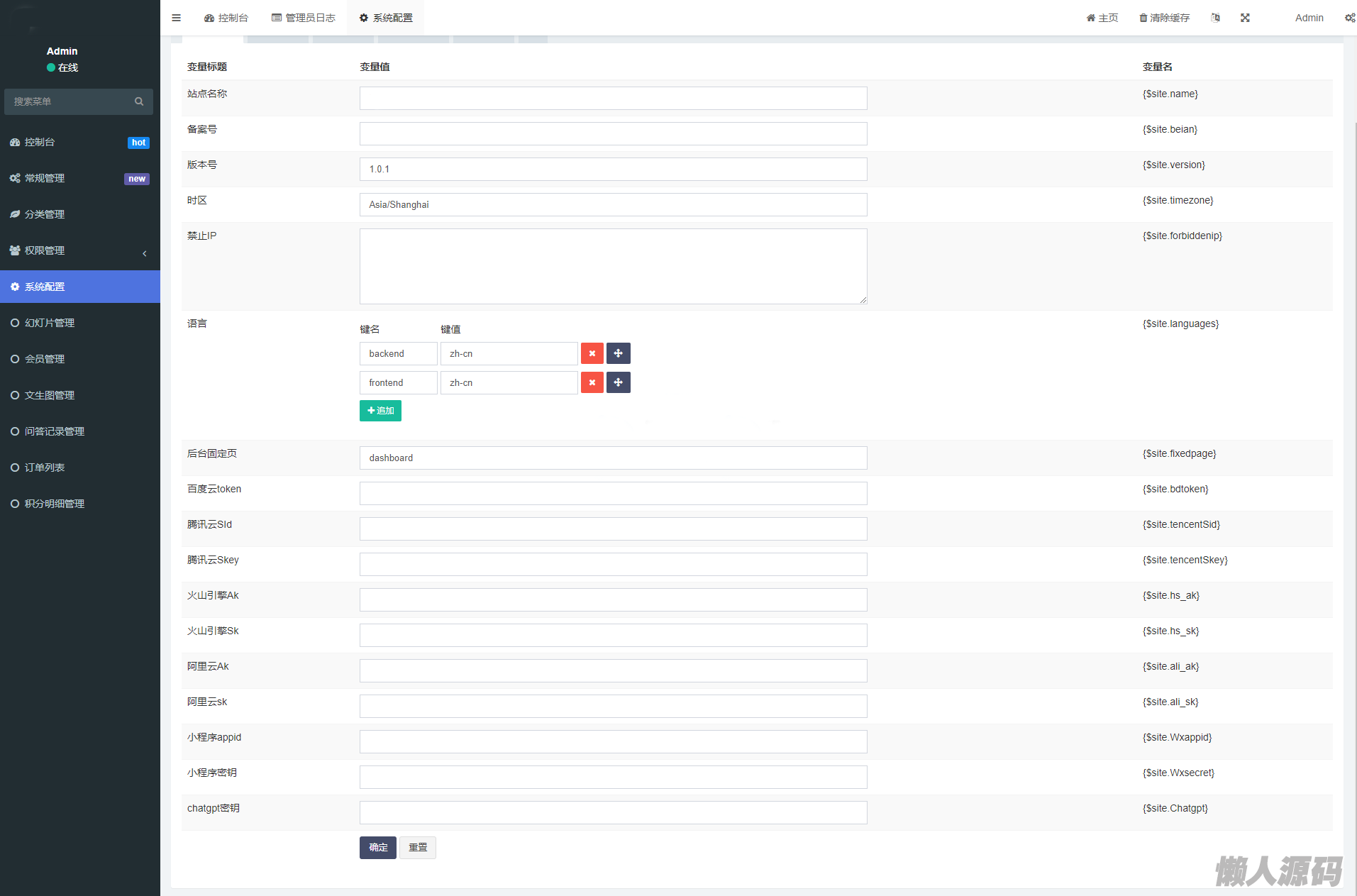Click the 腾讯云Skey input field

pyautogui.click(x=614, y=564)
